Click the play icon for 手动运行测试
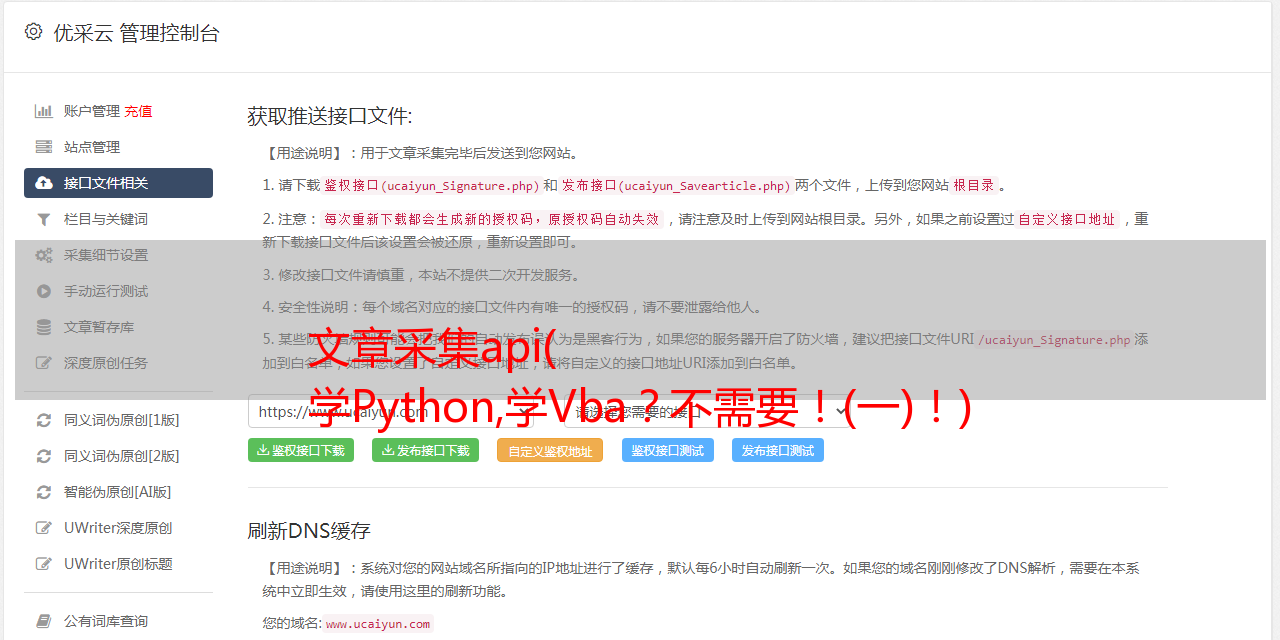Screen dimensions: 1280x640 [x=44, y=291]
